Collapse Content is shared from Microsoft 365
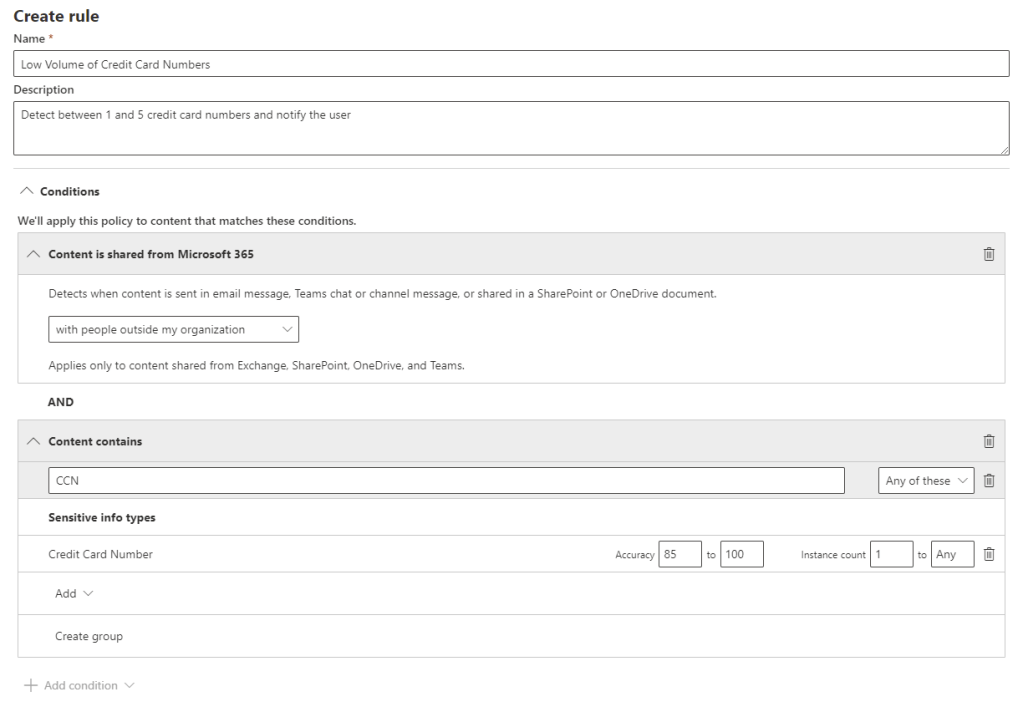The height and width of the screenshot is (707, 1023). pyautogui.click(x=34, y=254)
